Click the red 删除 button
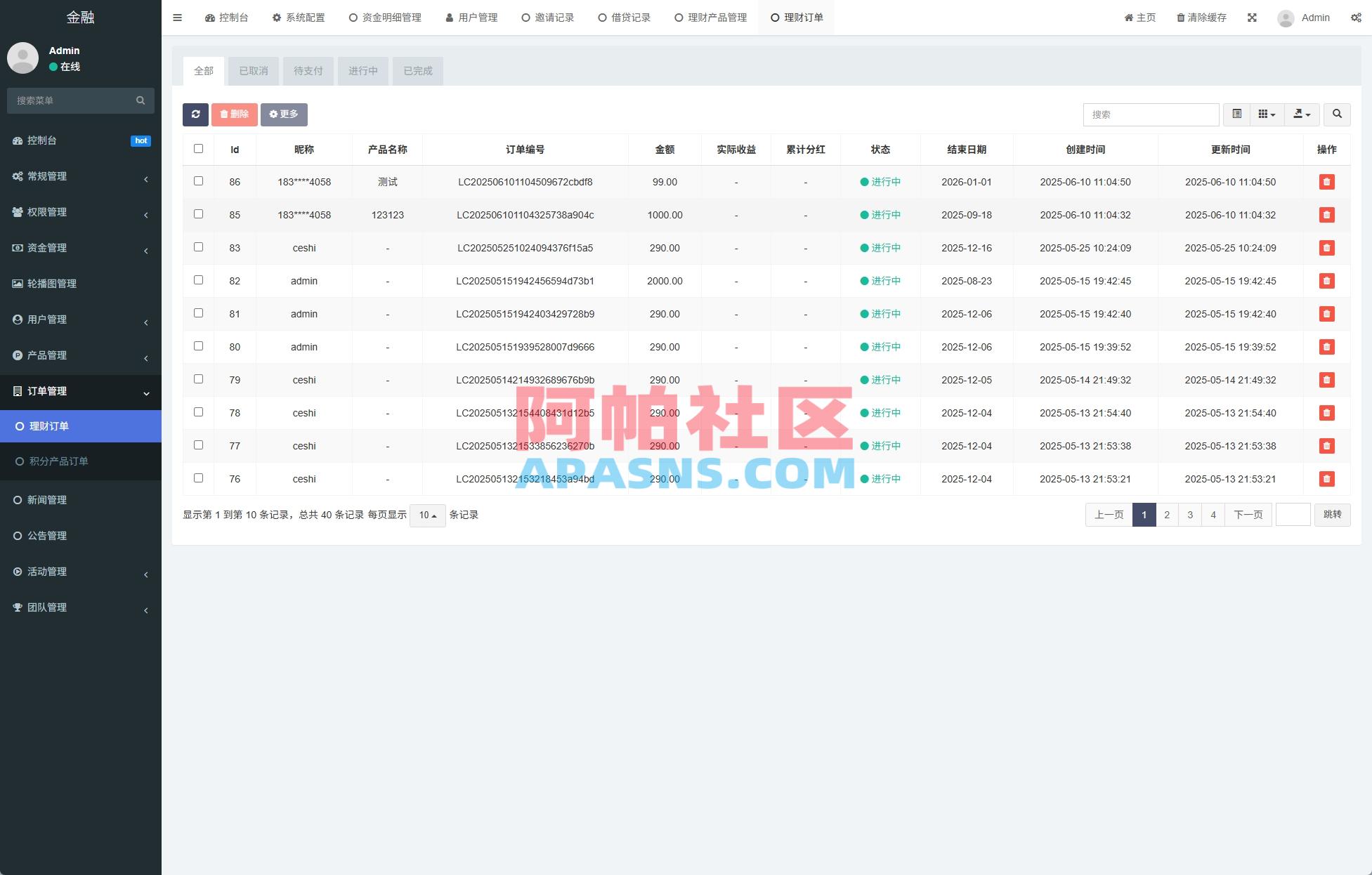1372x875 pixels. pos(234,114)
